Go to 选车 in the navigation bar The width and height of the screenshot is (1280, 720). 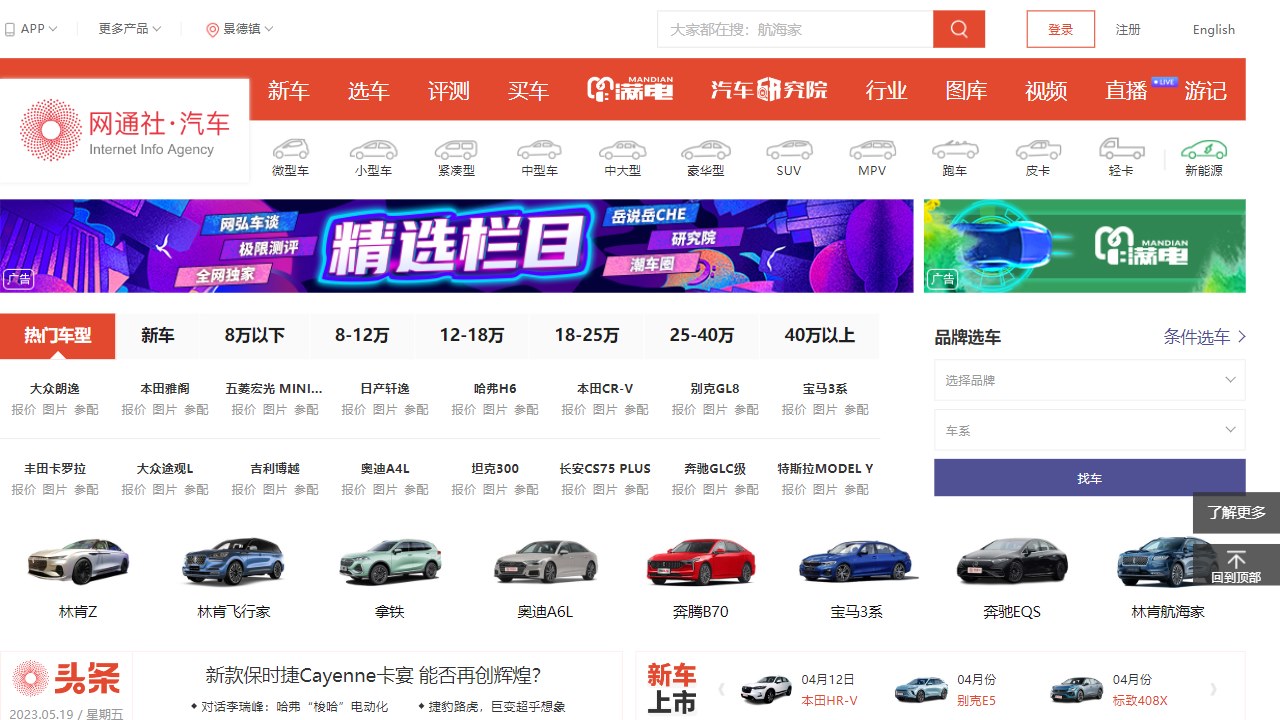point(369,91)
